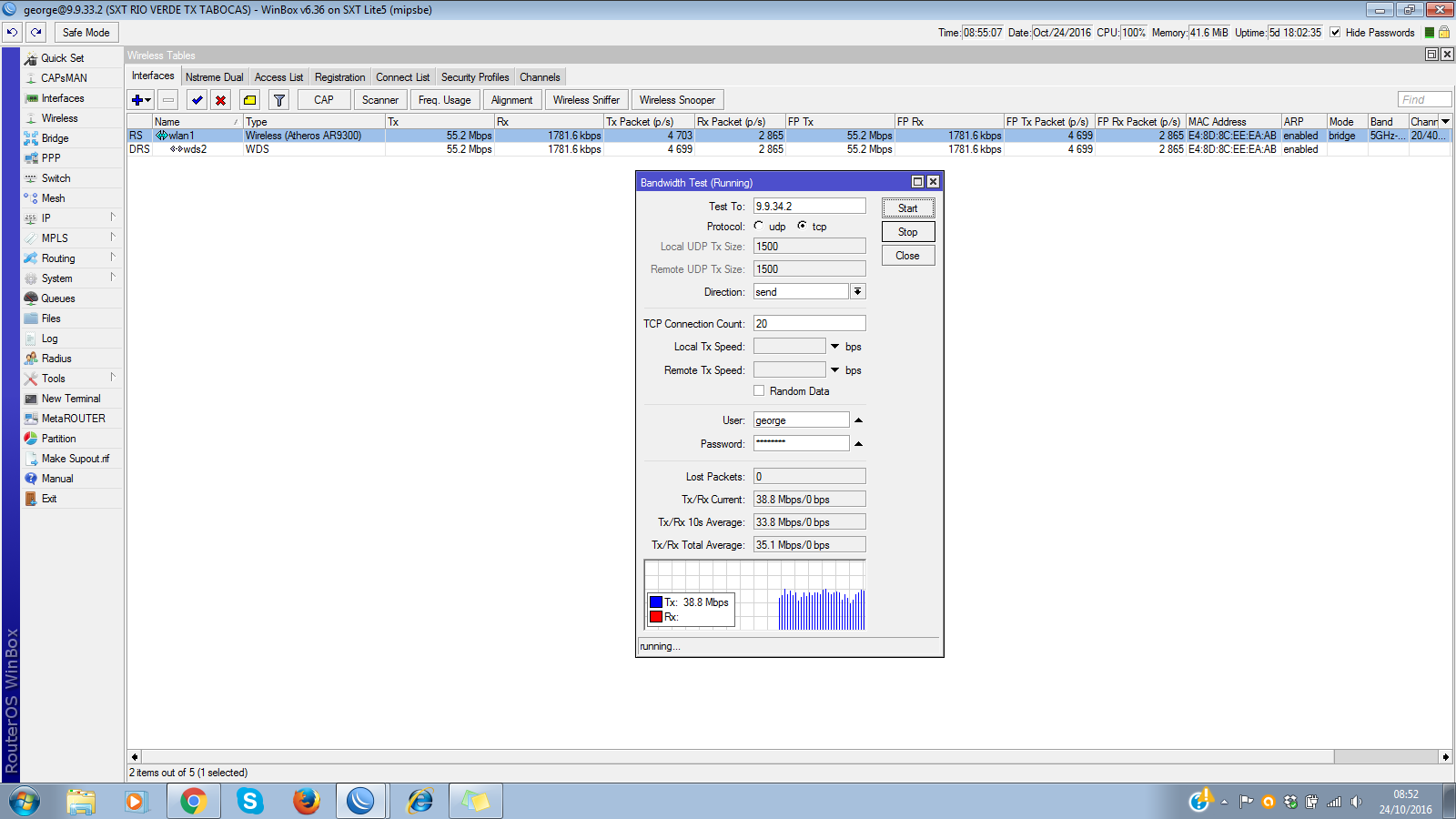
Task: Expand the Local Tx Speed arrow
Action: tap(834, 347)
